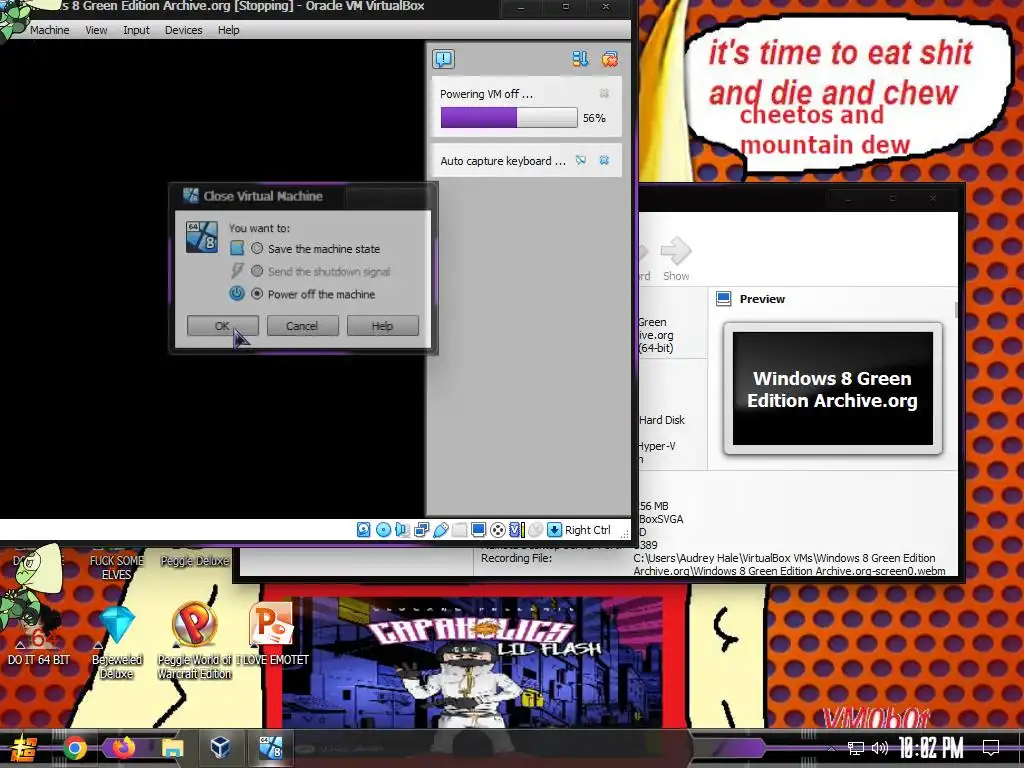Viewport: 1024px width, 768px height.
Task: Open the Peggle Deluxe desktop shortcut label
Action: [195, 560]
